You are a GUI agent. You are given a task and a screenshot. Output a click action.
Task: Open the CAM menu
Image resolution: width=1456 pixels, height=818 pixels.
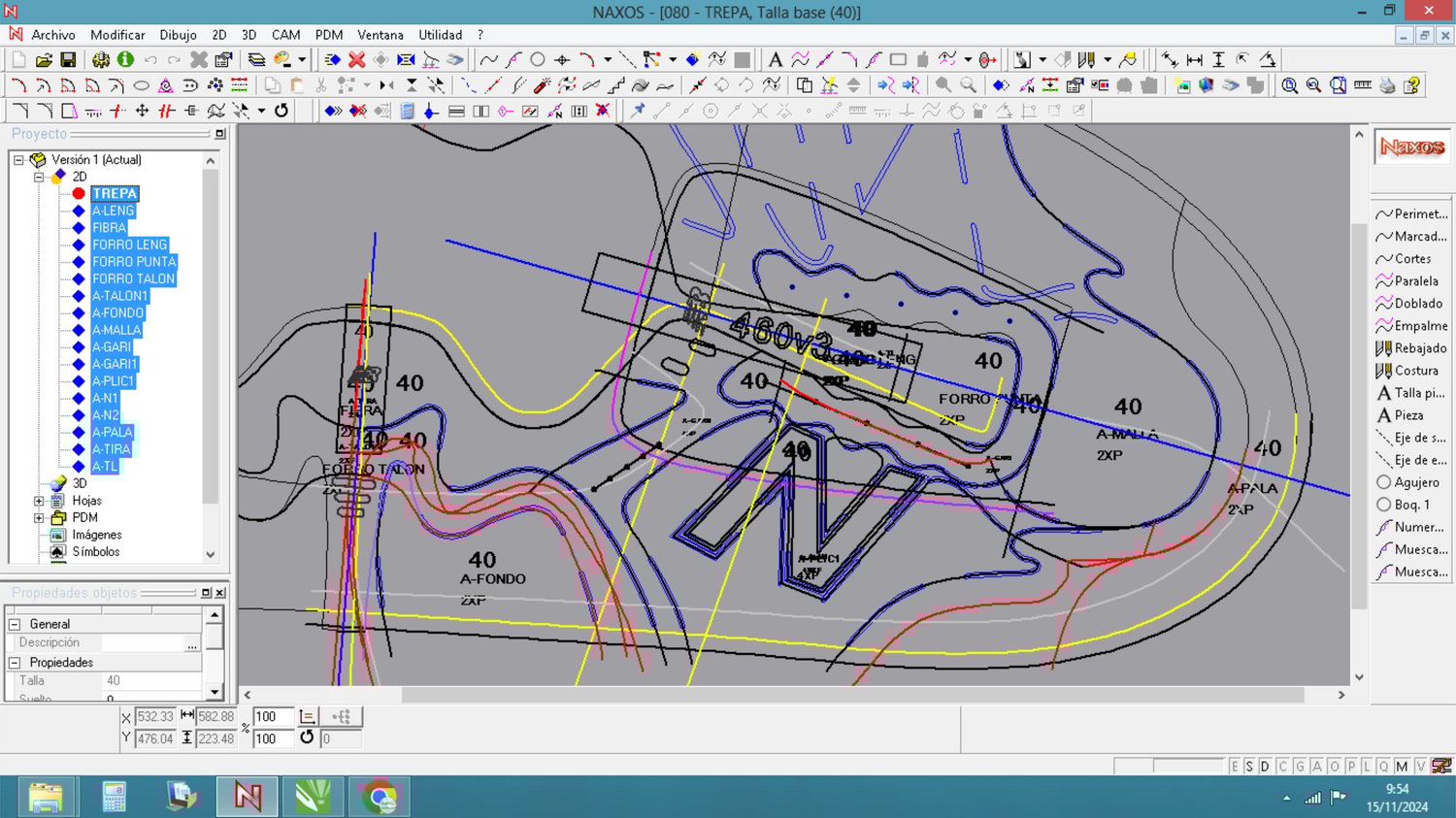(x=285, y=35)
